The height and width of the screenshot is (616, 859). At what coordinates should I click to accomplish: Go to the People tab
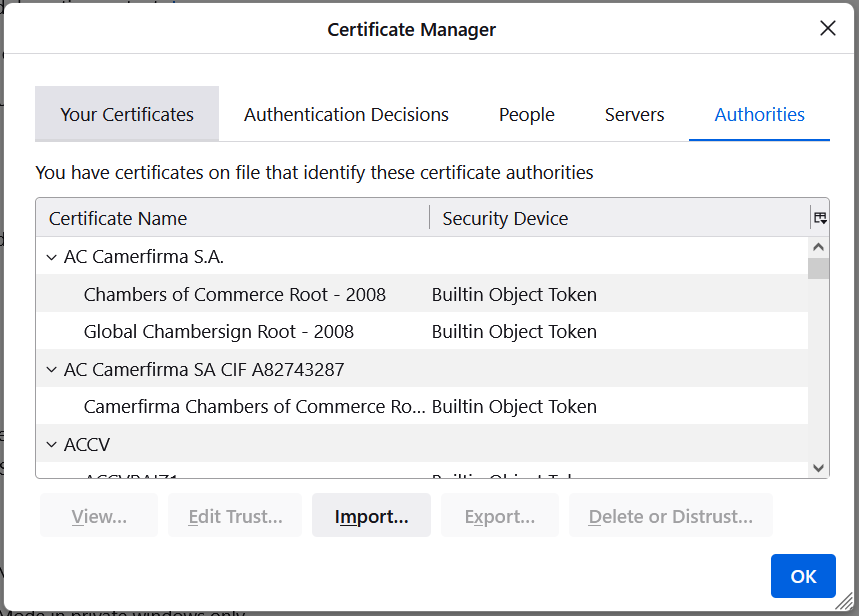point(526,115)
